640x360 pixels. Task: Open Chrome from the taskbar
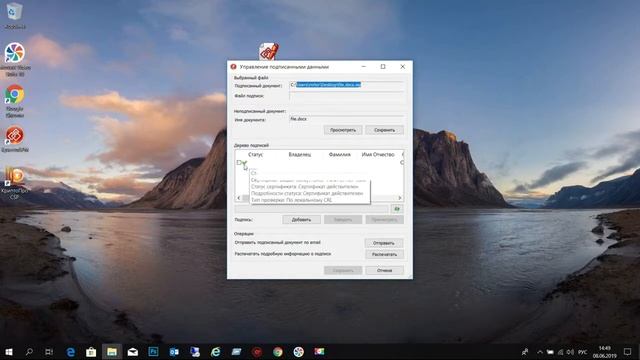(278, 352)
